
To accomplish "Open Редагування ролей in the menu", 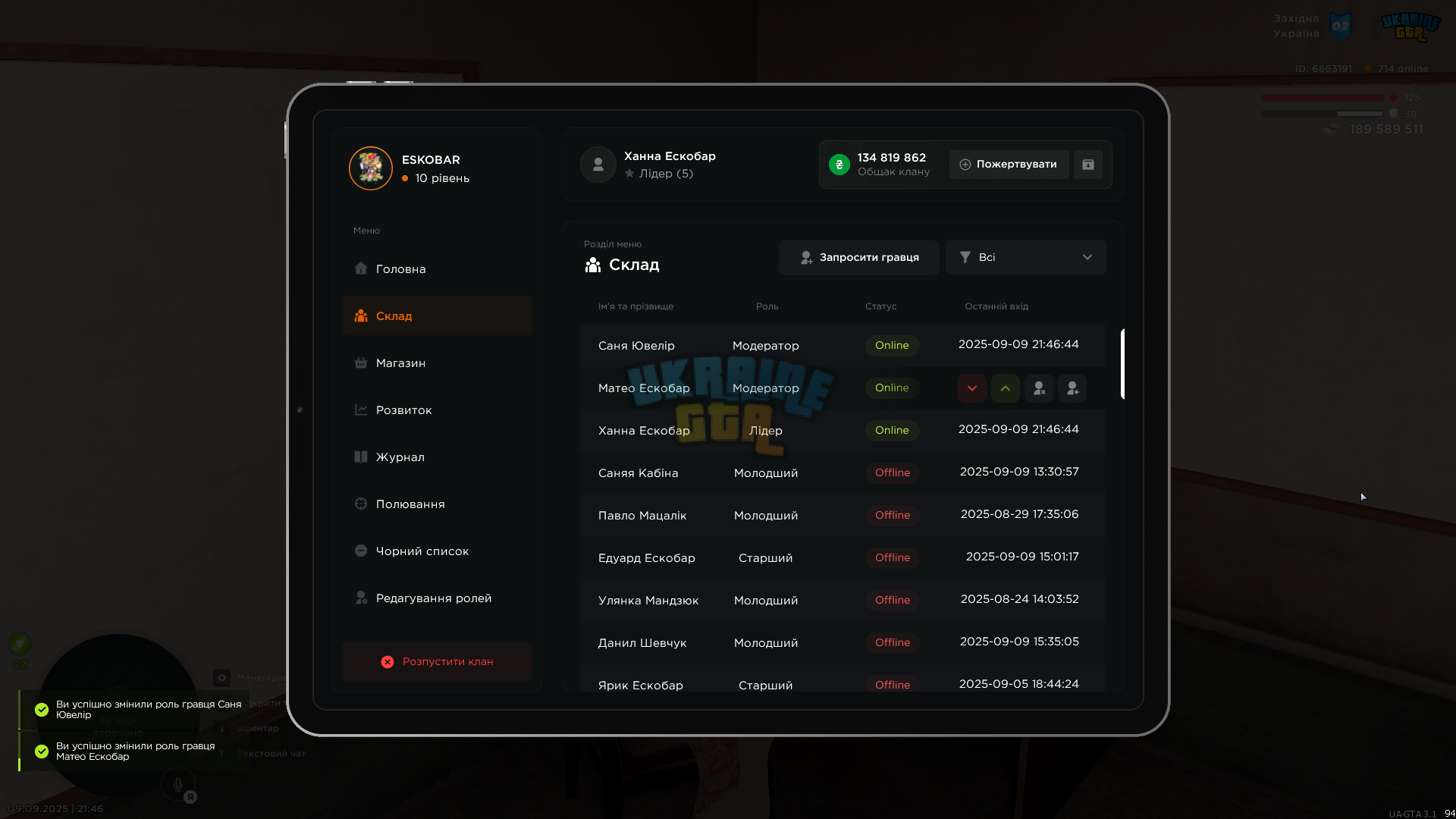I will 437,598.
